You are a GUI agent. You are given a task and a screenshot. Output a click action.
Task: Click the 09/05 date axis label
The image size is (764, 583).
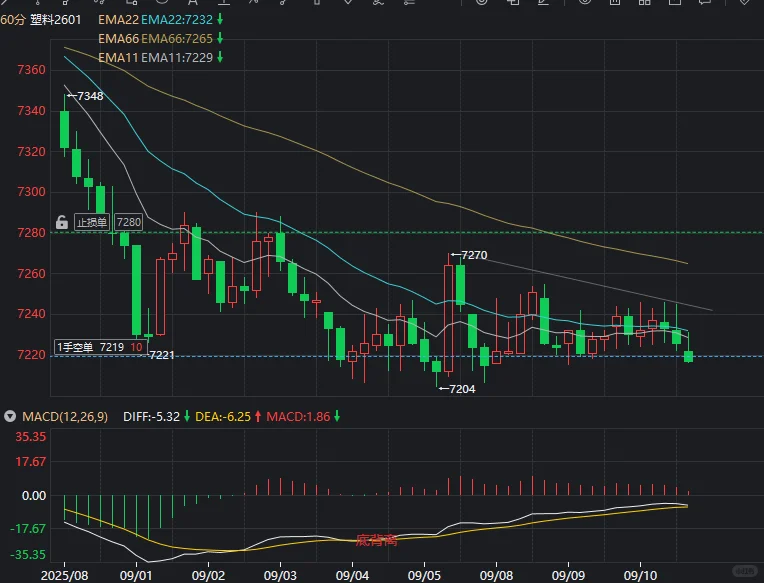[424, 576]
